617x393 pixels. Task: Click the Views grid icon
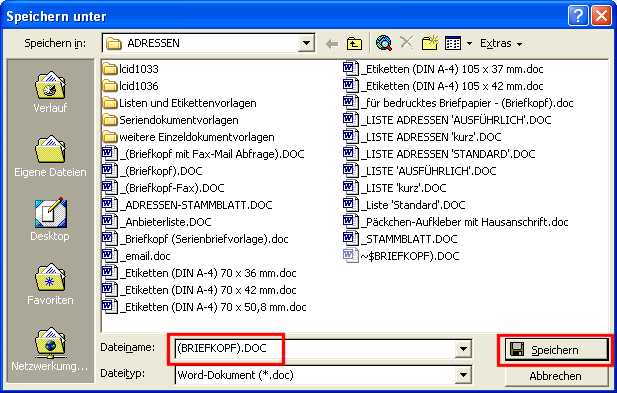[x=453, y=43]
